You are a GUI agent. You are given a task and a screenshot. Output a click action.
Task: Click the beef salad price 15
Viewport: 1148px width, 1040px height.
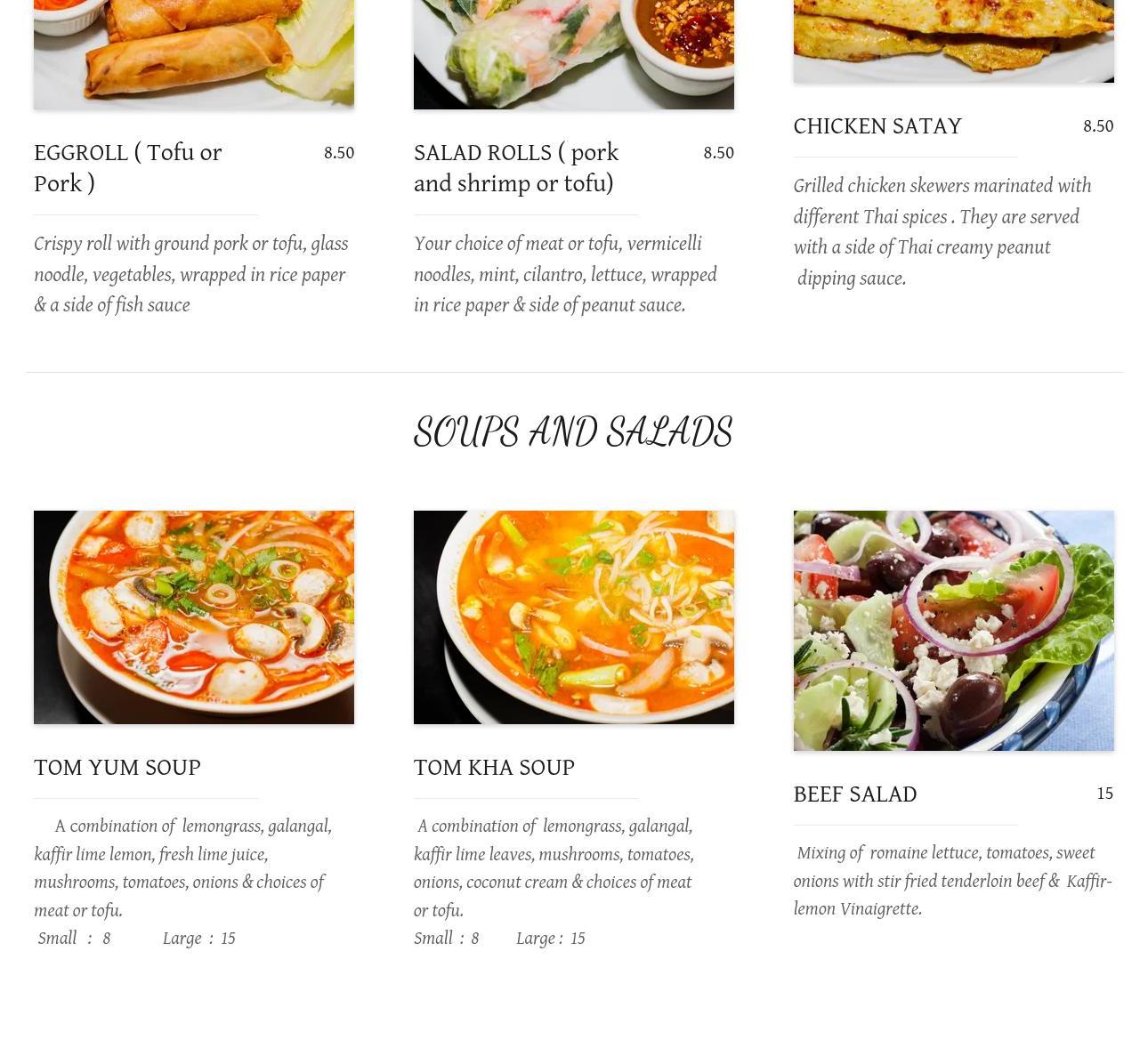click(1105, 794)
